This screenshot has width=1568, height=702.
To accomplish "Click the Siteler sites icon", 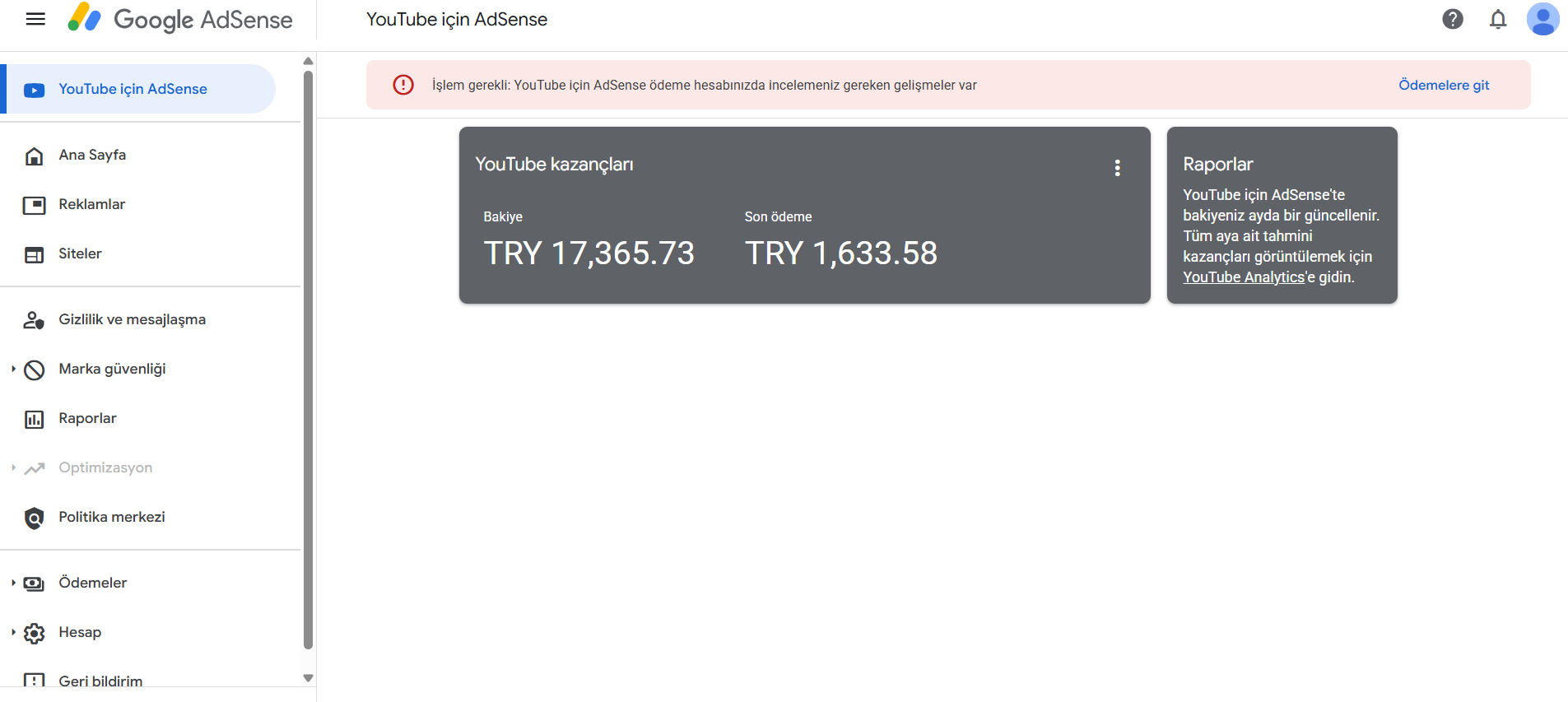I will [x=35, y=254].
